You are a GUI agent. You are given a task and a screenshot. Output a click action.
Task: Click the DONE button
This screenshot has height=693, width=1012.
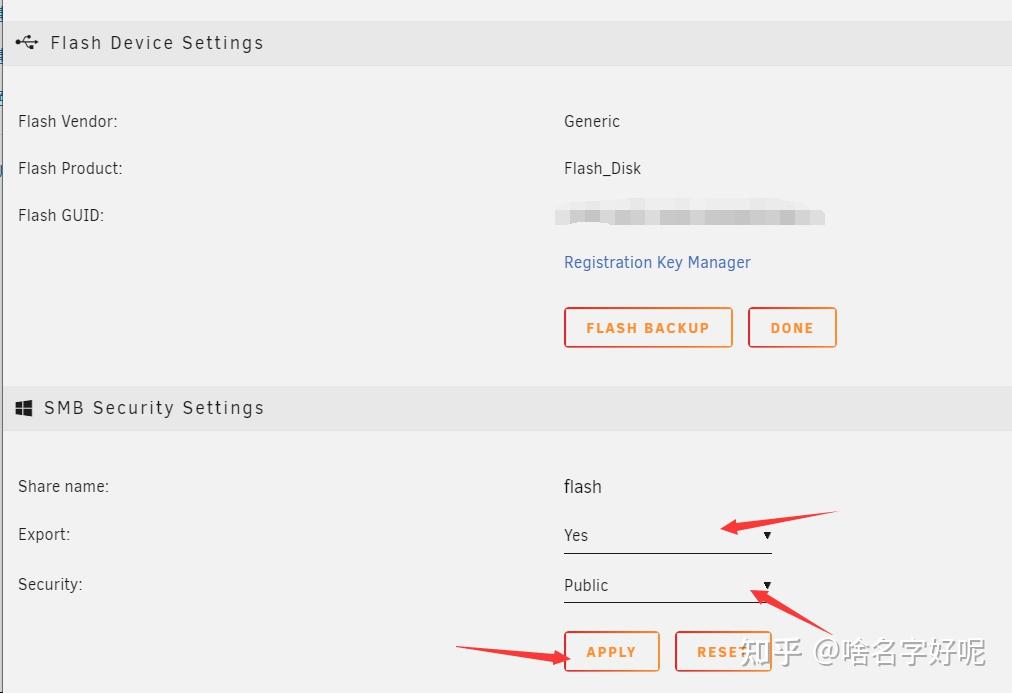(791, 328)
